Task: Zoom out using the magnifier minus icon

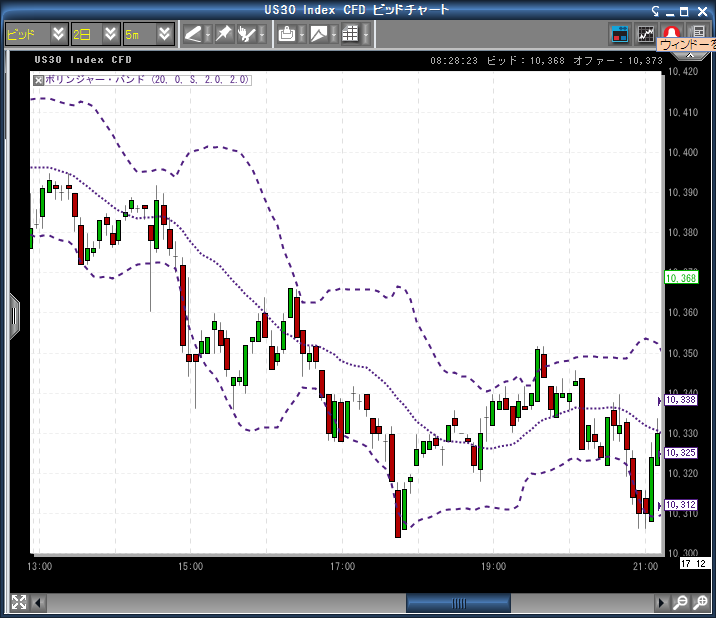Action: pyautogui.click(x=680, y=603)
